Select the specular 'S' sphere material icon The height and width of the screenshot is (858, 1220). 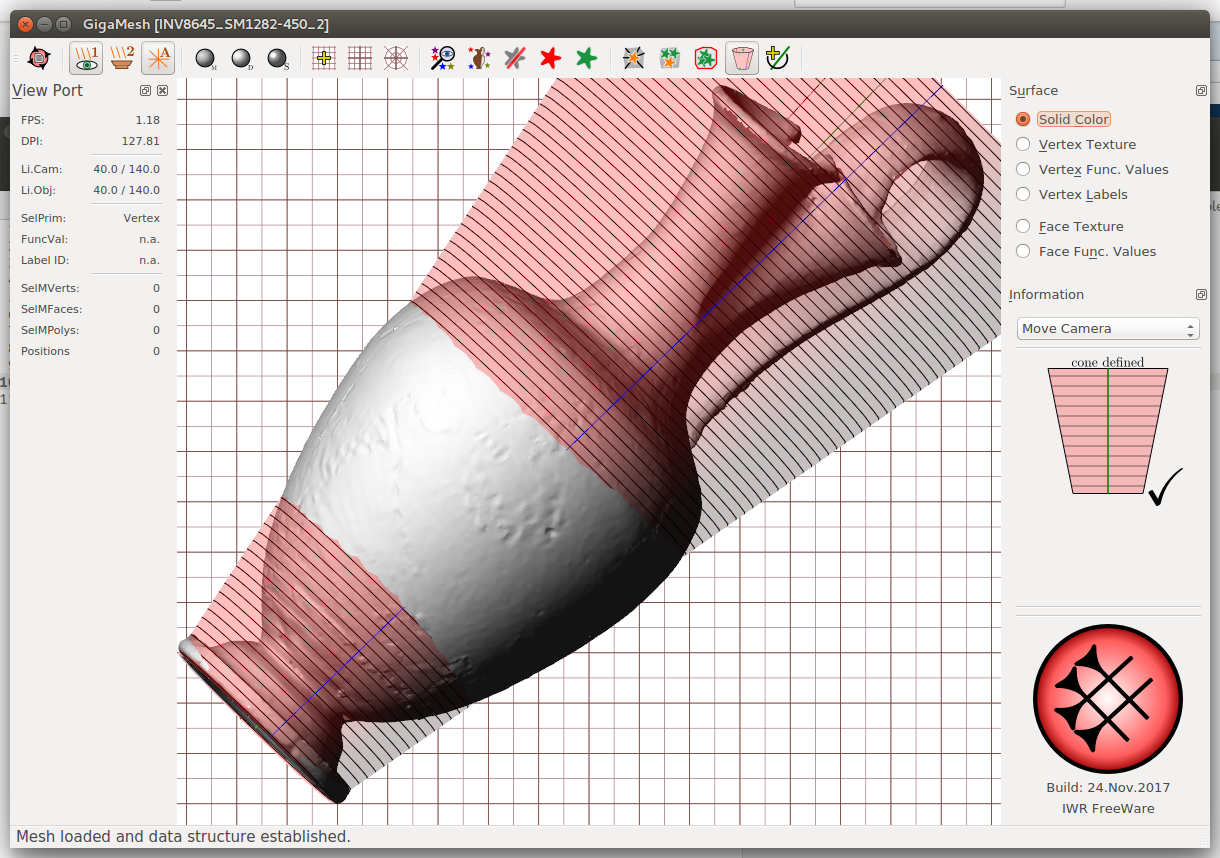tap(278, 59)
